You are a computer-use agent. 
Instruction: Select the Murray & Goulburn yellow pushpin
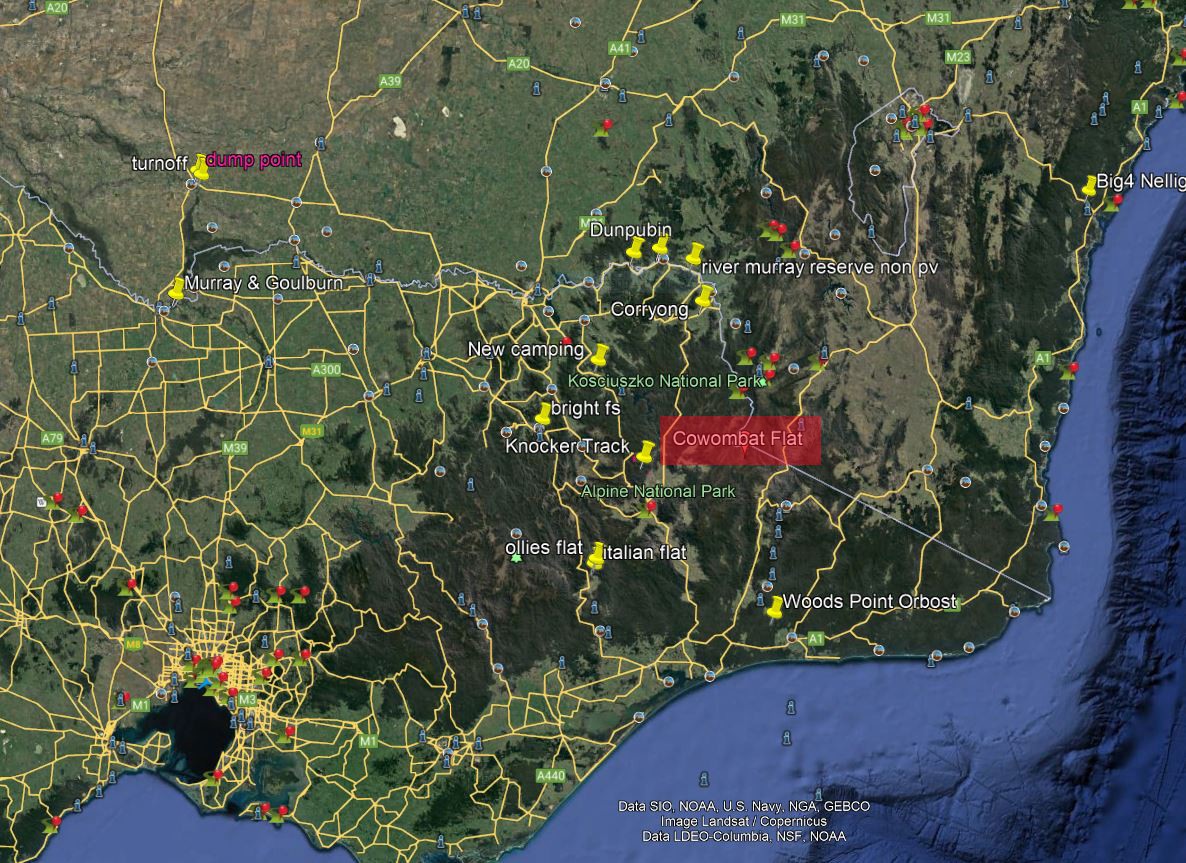[177, 288]
